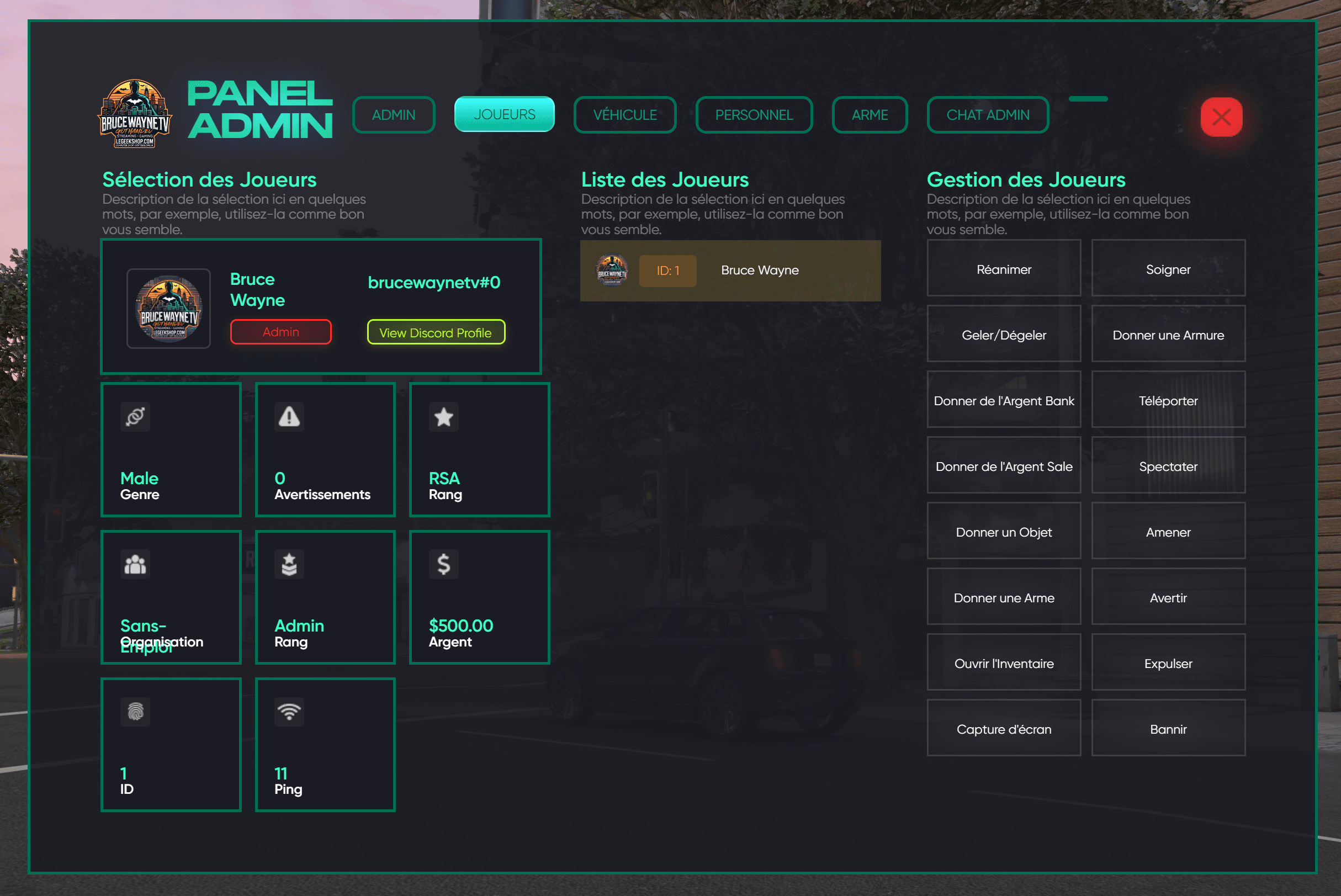Open the ARME tab

point(870,115)
